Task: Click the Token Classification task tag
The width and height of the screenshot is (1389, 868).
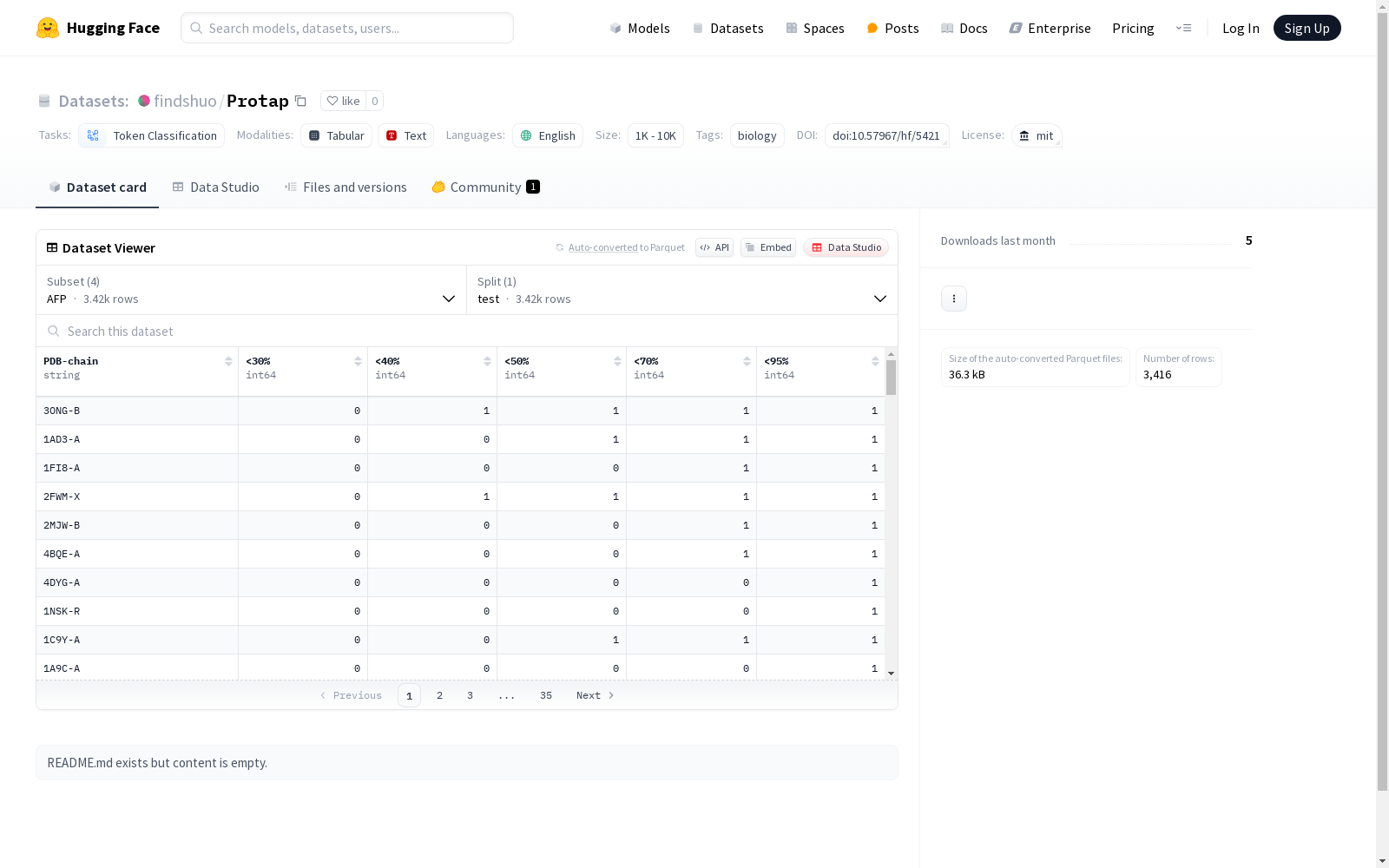Action: [151, 135]
